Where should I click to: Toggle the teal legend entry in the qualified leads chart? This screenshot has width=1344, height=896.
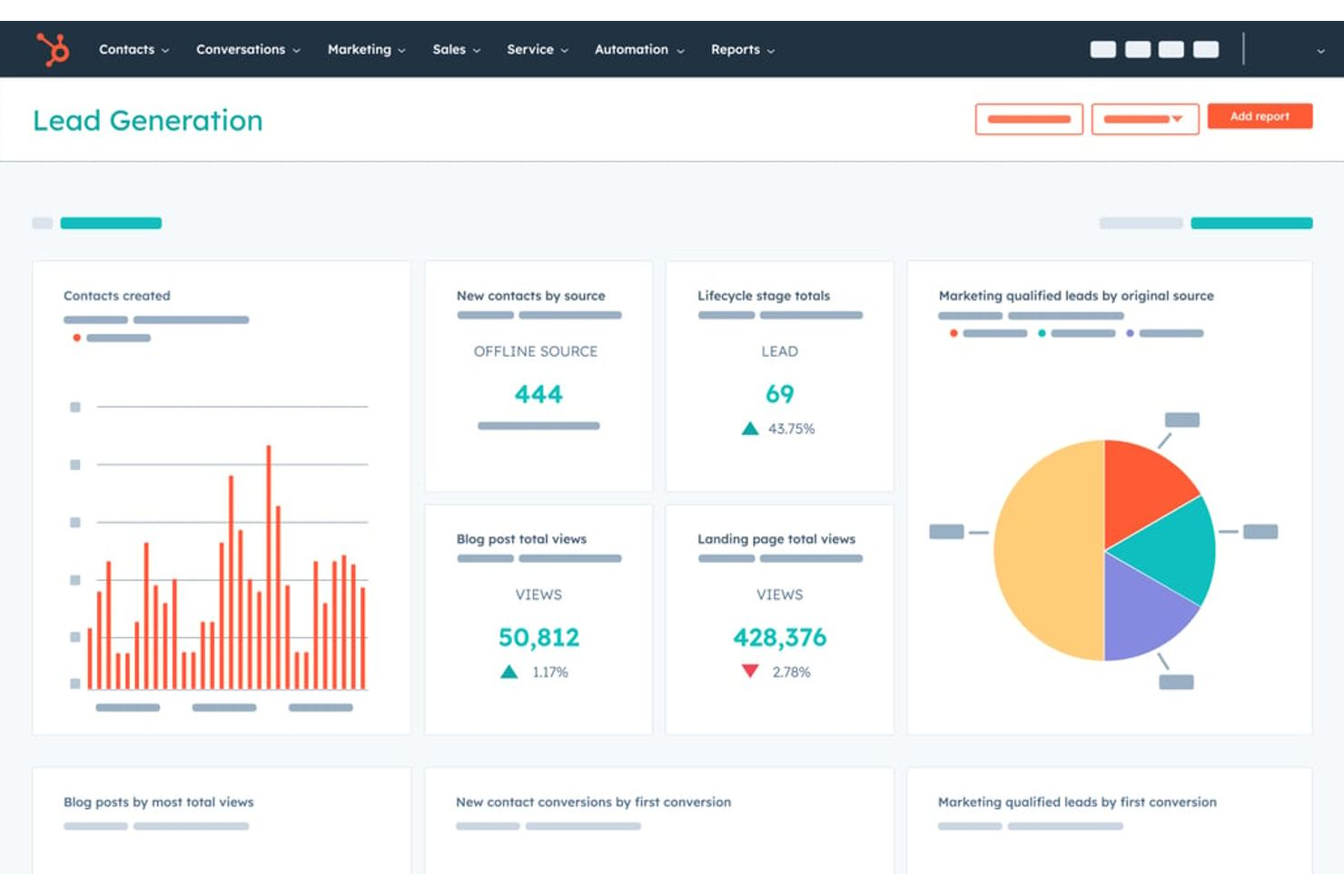click(x=1042, y=333)
